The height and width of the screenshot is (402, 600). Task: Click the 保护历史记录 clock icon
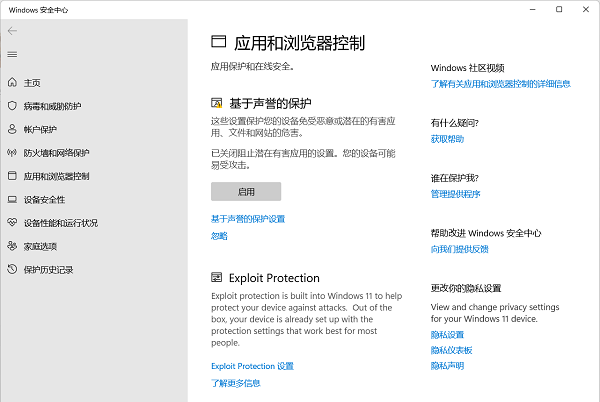pyautogui.click(x=12, y=269)
